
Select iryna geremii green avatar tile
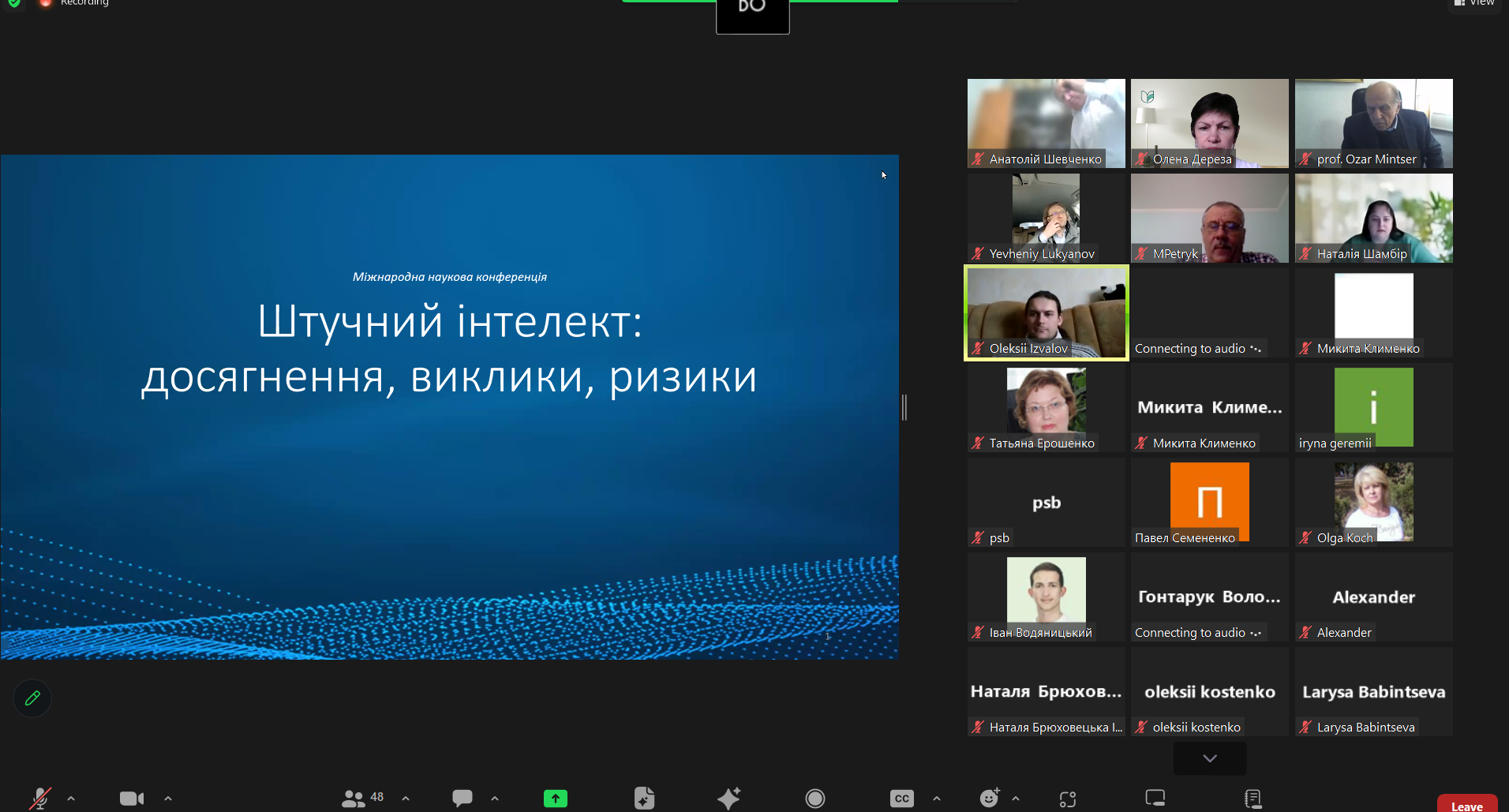point(1374,407)
